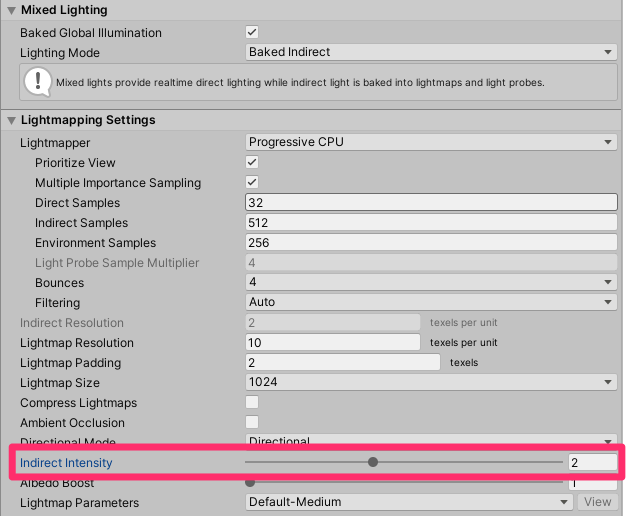Open the Lightmap Size dropdown
This screenshot has height=516, width=626.
[431, 382]
